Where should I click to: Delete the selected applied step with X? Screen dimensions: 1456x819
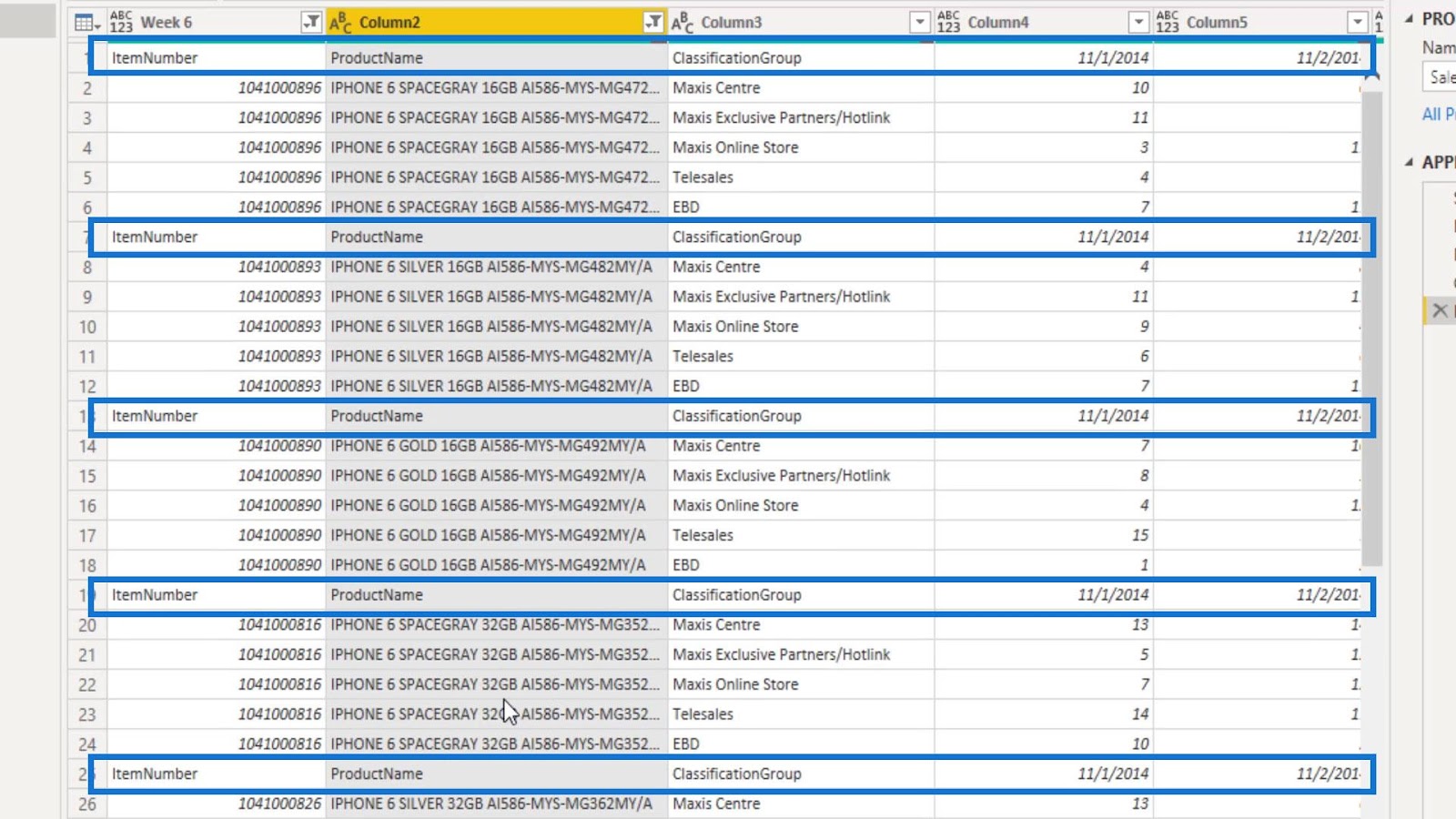click(1440, 311)
